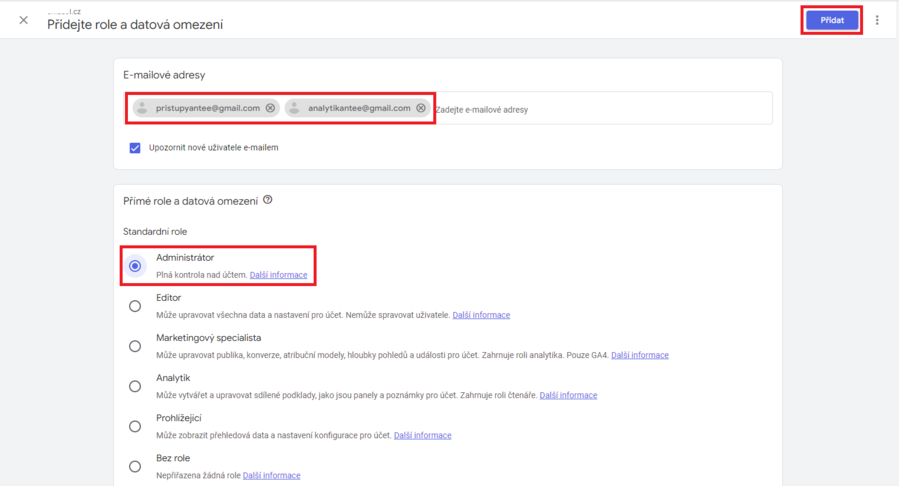
Task: Click in the Zadejte e-mailové adresy field
Action: pyautogui.click(x=600, y=109)
